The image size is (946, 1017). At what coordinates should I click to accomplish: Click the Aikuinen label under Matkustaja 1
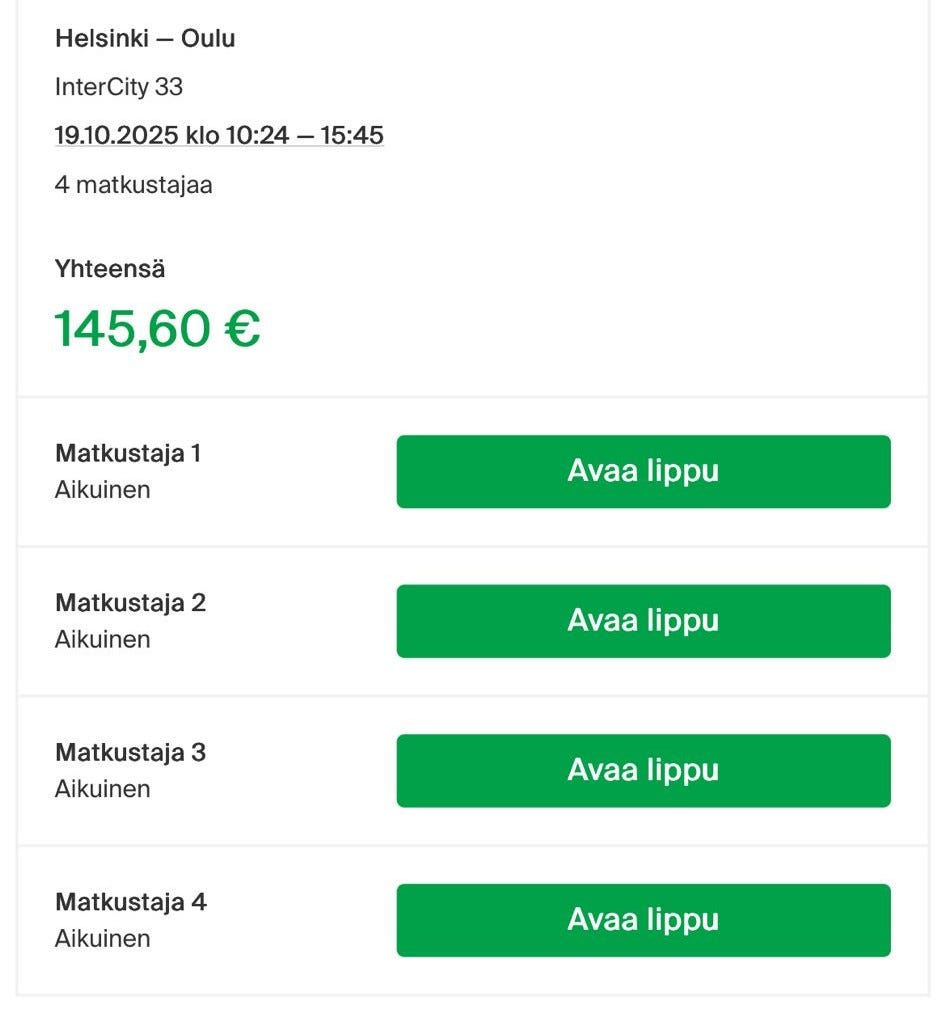102,490
